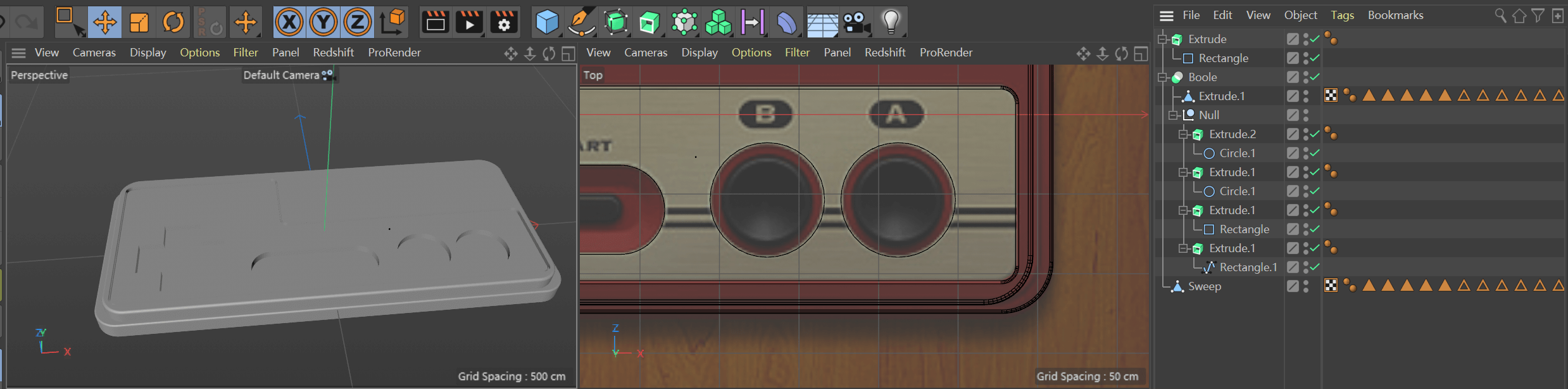Image resolution: width=1568 pixels, height=389 pixels.
Task: Click the coordinate system icon
Action: [392, 22]
